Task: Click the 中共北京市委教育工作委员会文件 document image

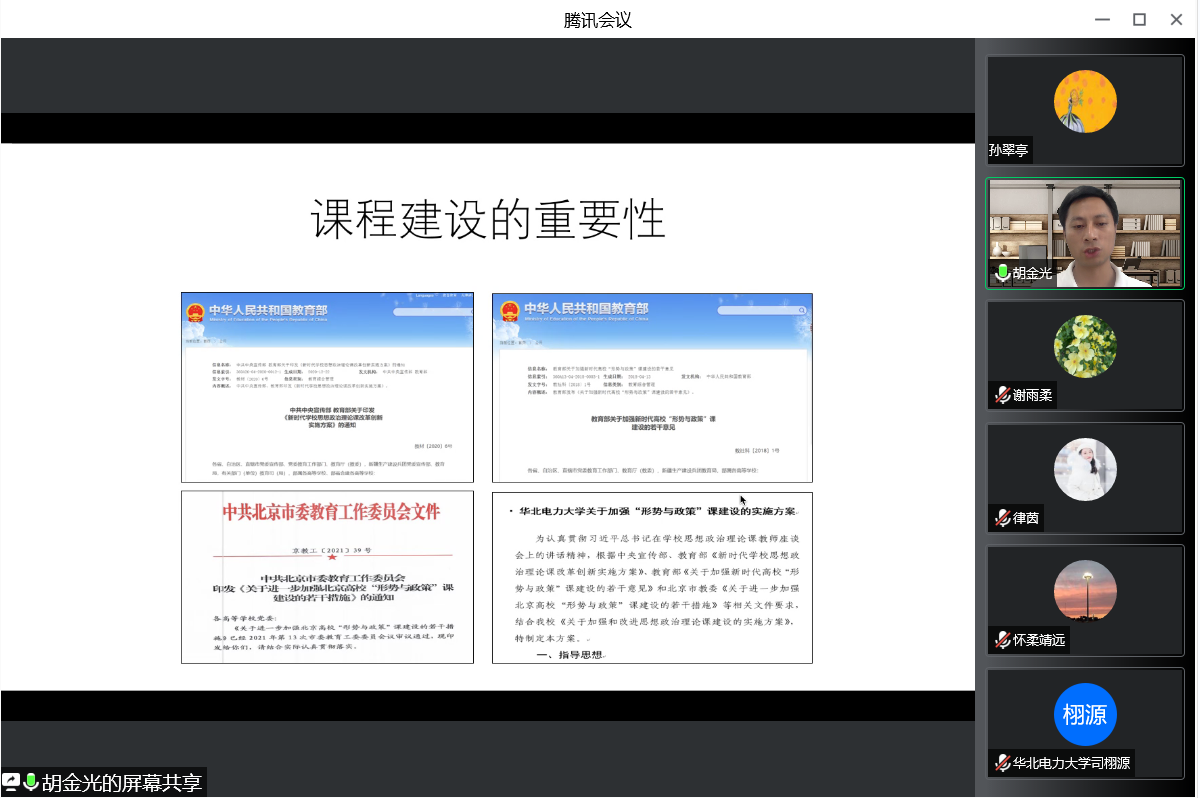Action: [327, 577]
